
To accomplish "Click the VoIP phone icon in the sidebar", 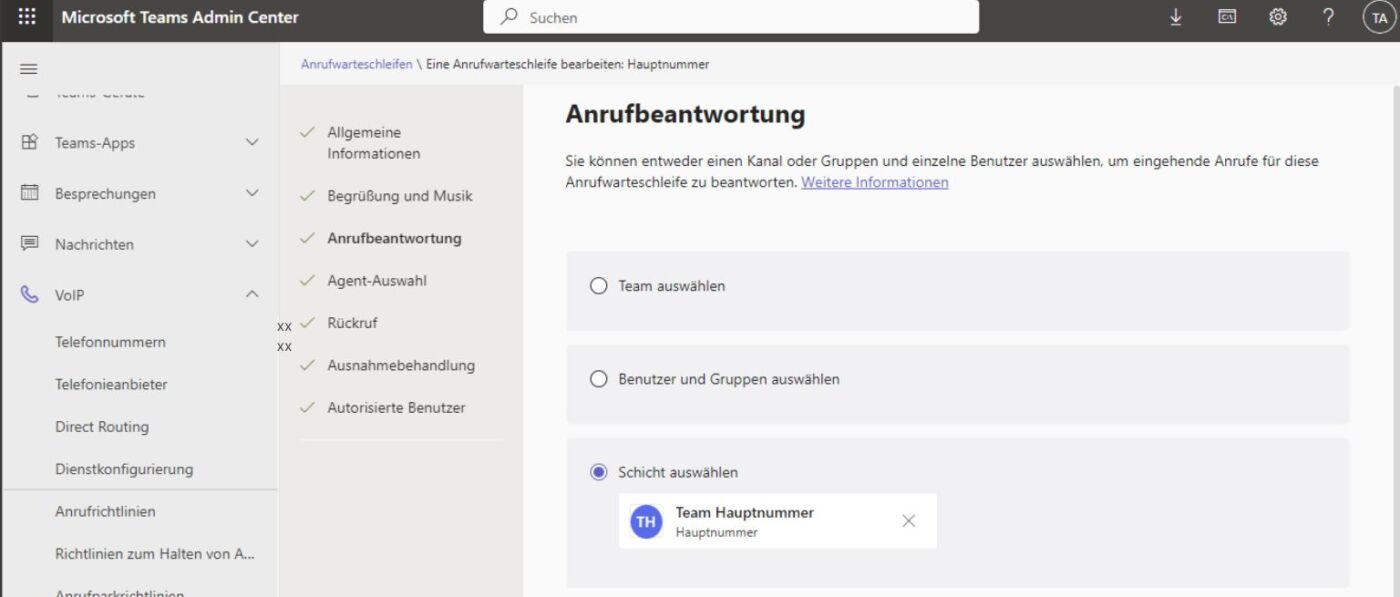I will pyautogui.click(x=29, y=295).
